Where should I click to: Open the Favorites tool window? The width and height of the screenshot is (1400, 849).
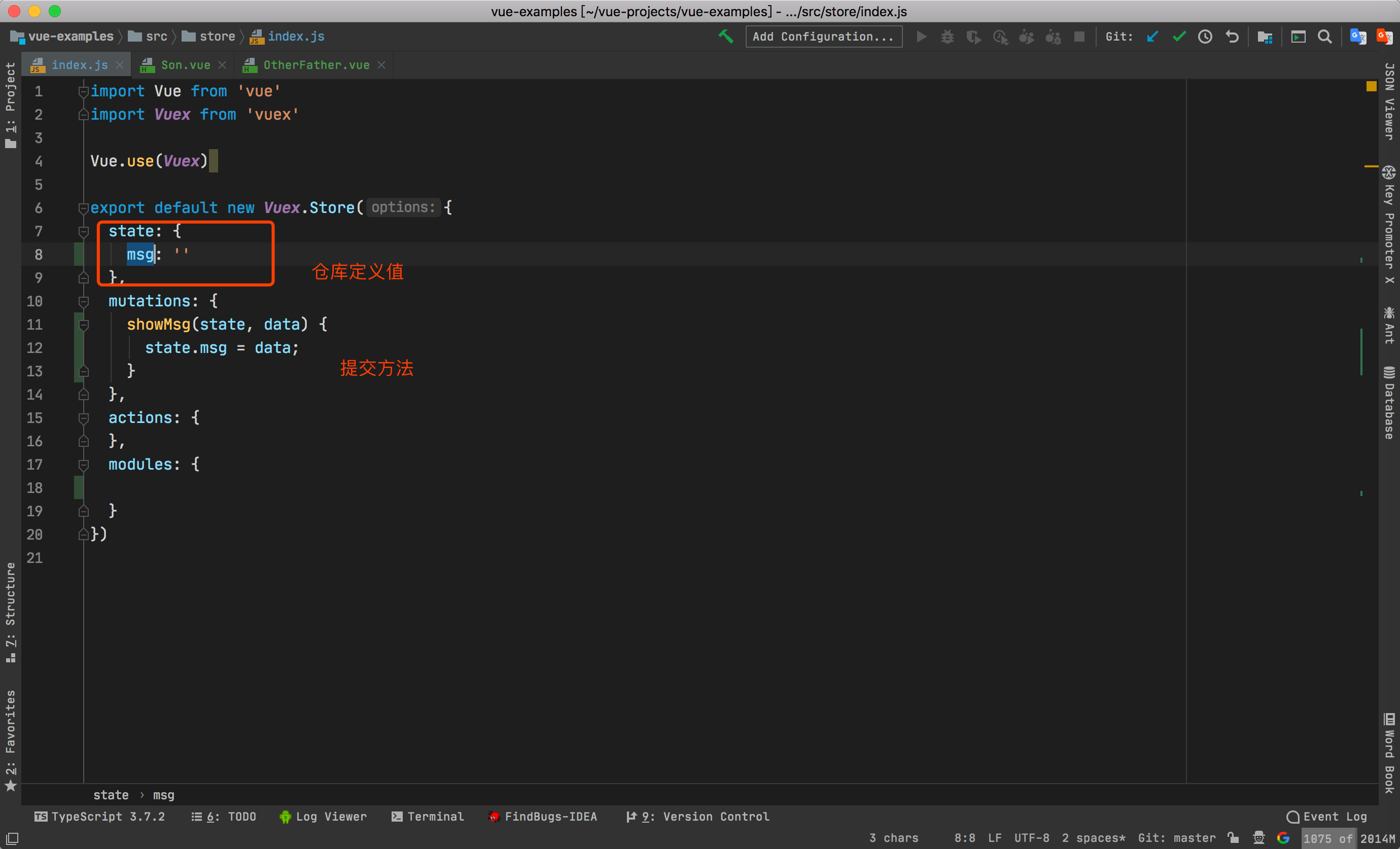[10, 740]
